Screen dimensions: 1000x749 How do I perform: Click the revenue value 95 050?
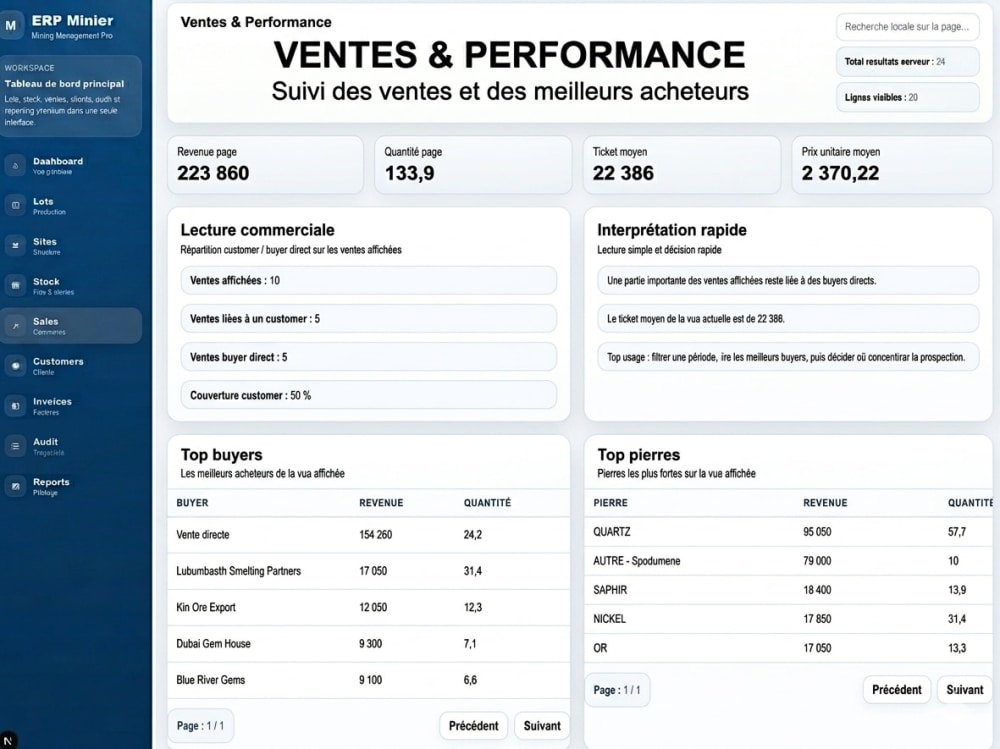817,531
